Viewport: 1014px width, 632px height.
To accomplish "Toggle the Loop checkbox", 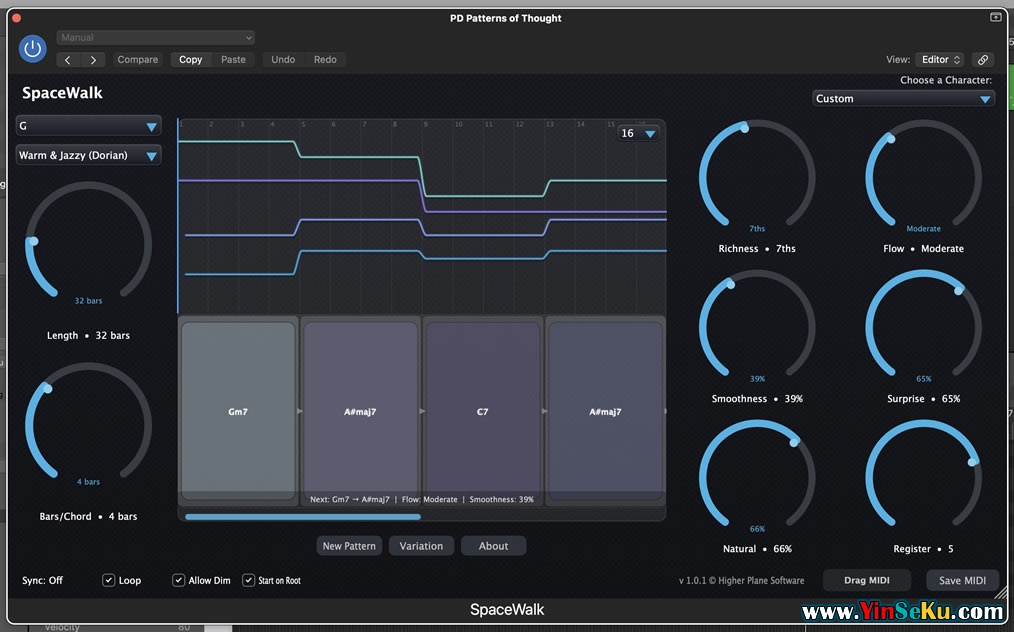I will click(x=109, y=580).
